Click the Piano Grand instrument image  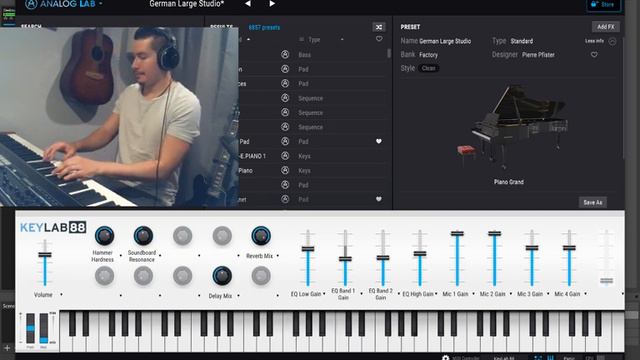pyautogui.click(x=513, y=127)
